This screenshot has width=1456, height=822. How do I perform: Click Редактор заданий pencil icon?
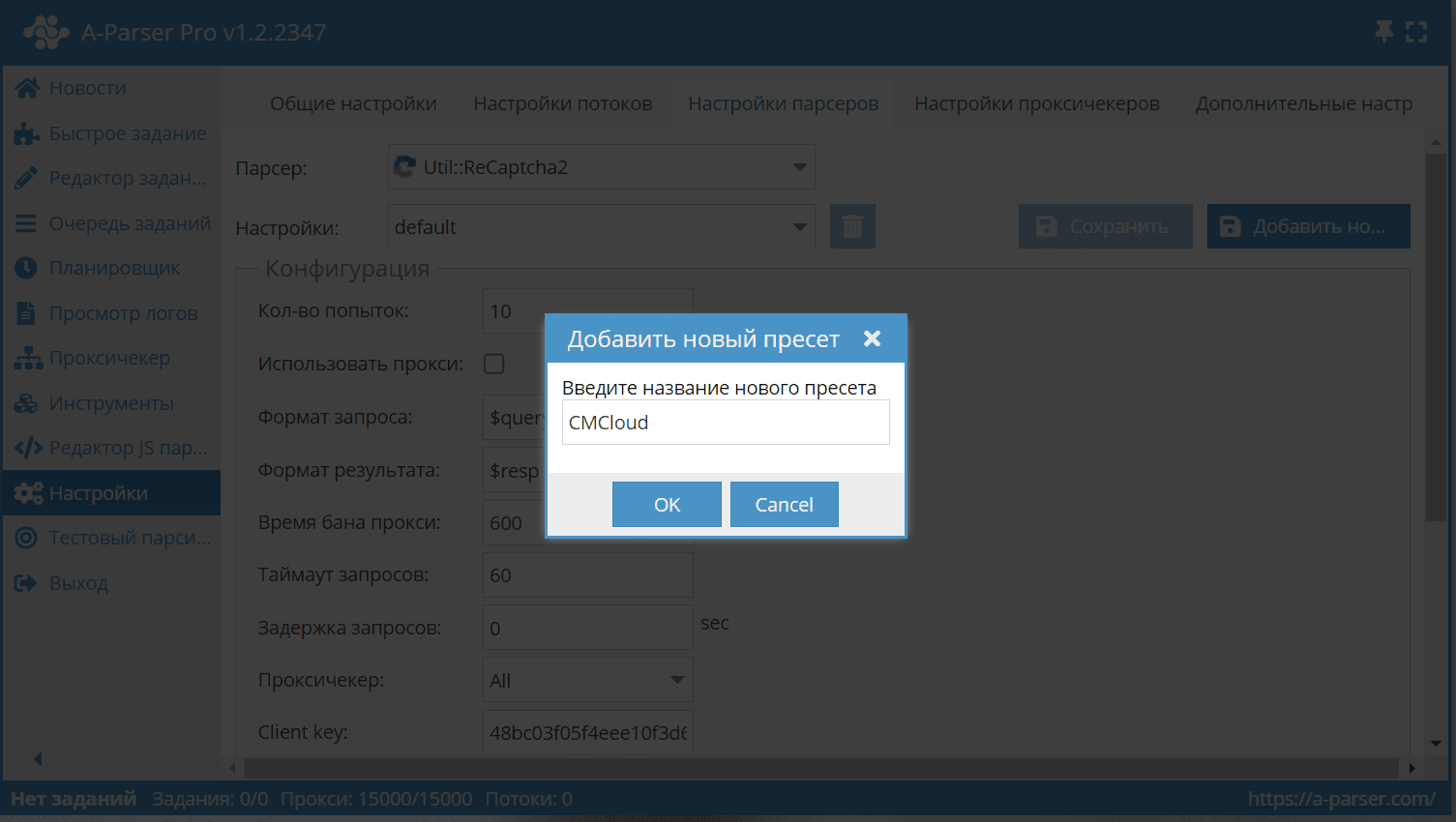point(27,178)
